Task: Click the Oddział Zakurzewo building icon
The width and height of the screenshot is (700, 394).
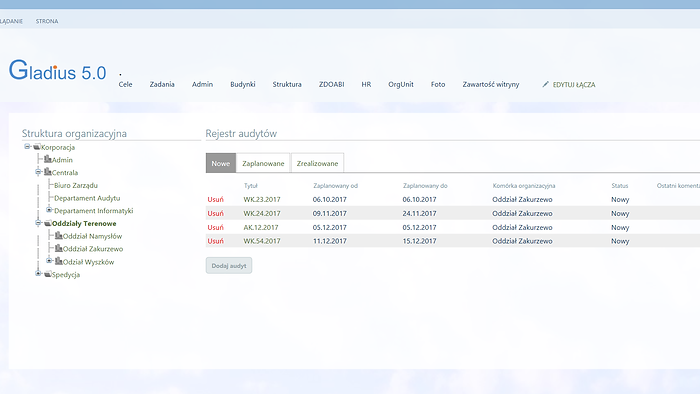Action: [58, 248]
